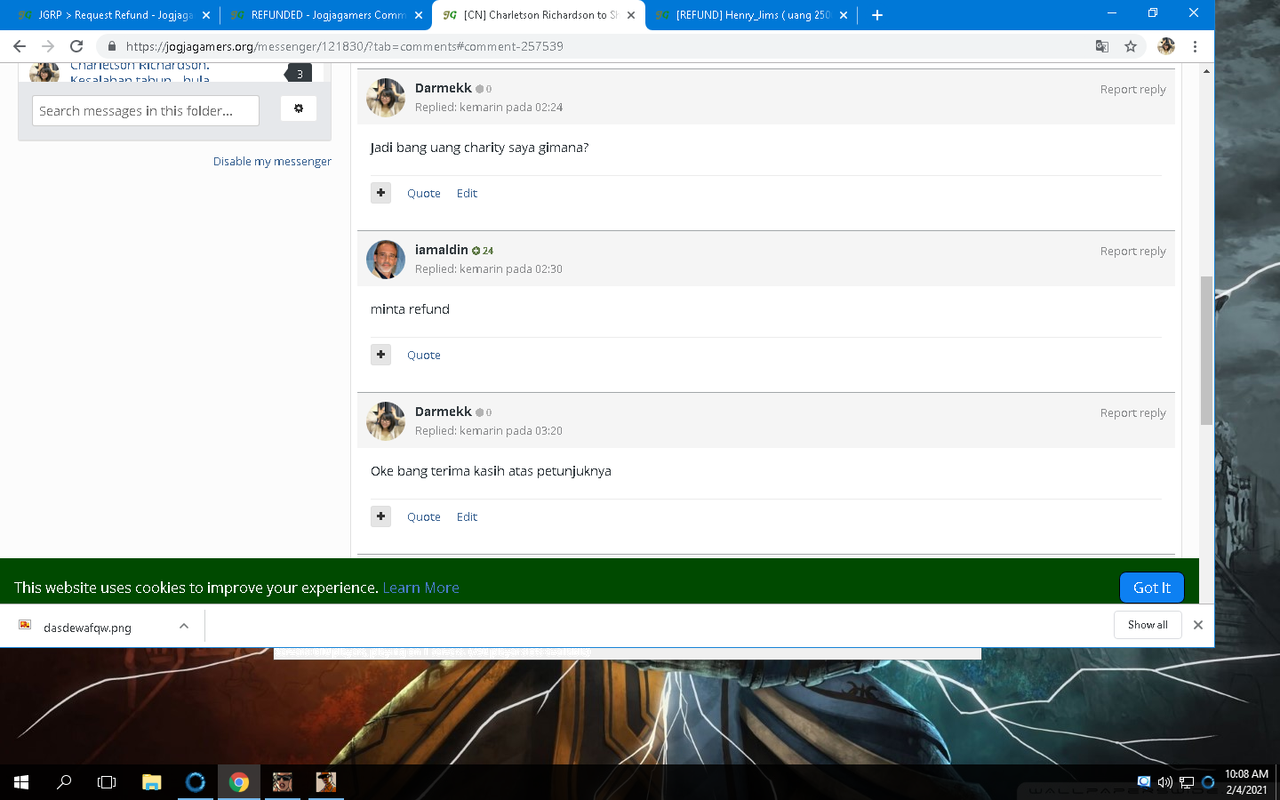Open messenger folder settings gear
The image size is (1280, 800).
(x=298, y=108)
